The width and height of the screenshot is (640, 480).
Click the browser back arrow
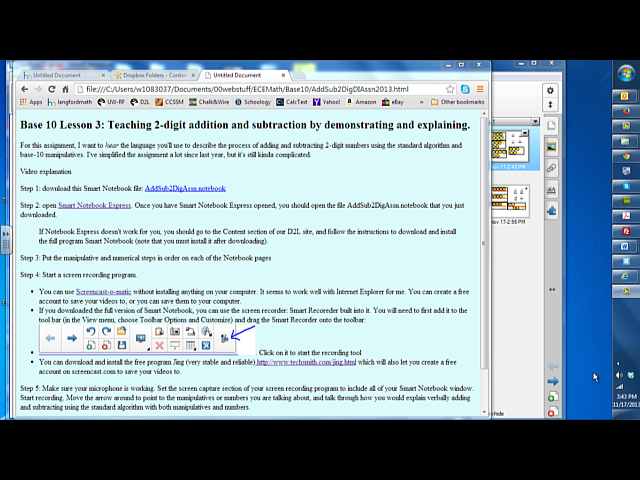pos(24,89)
